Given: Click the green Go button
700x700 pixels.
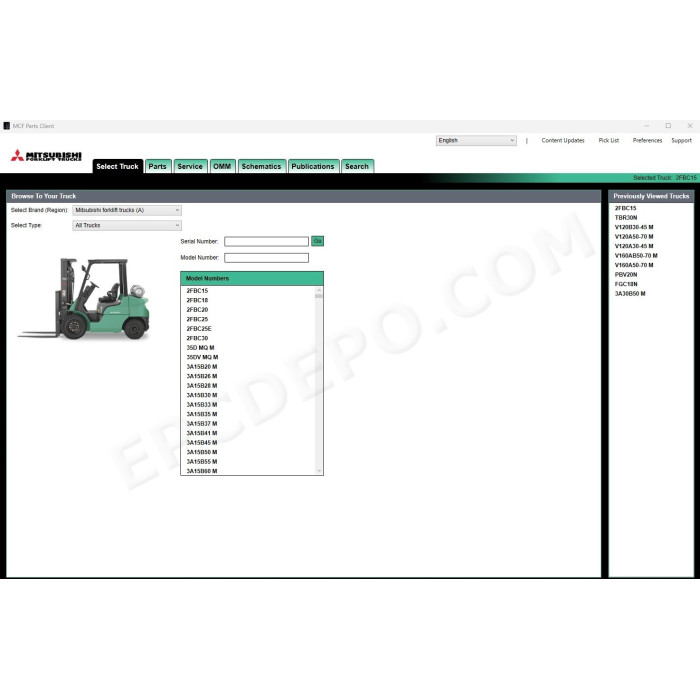Looking at the screenshot, I should pyautogui.click(x=317, y=241).
